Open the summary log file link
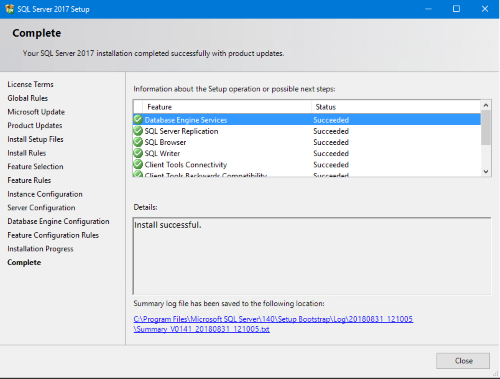 coord(273,324)
